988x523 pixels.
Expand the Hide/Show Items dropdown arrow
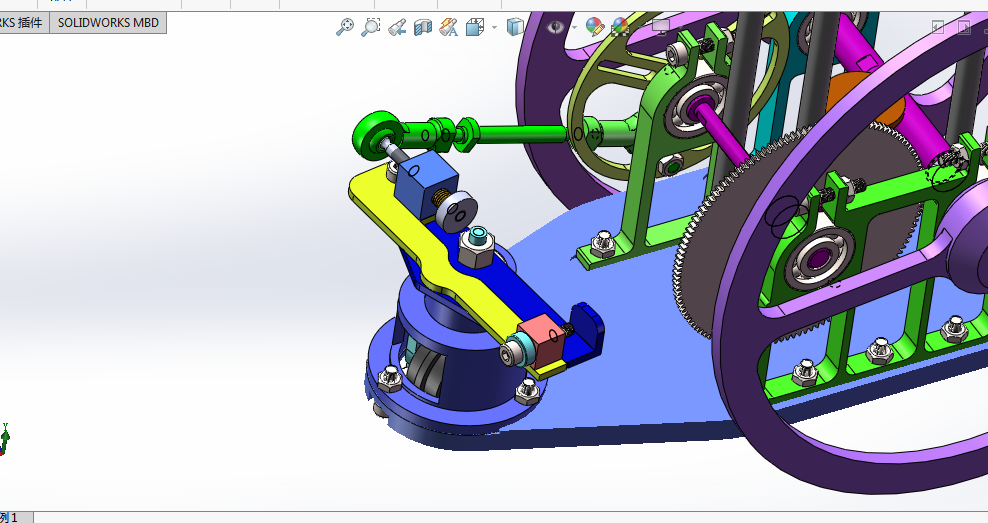point(573,27)
